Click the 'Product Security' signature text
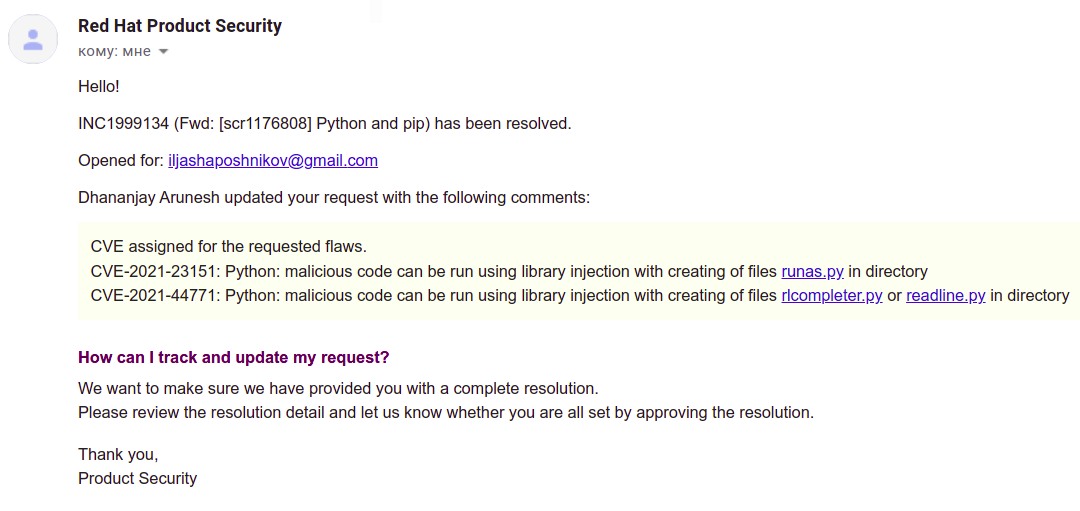Image resolution: width=1080 pixels, height=511 pixels. pos(137,478)
